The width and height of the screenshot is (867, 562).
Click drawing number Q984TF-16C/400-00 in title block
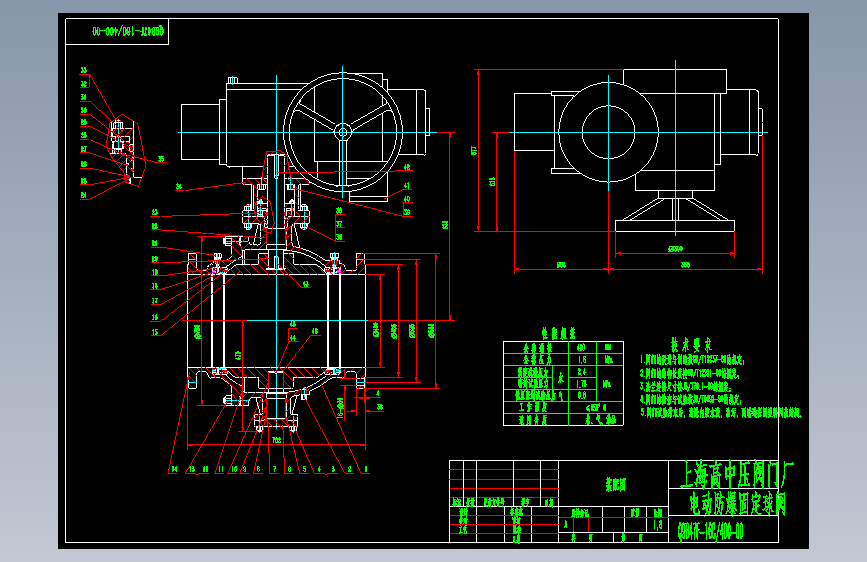[711, 532]
